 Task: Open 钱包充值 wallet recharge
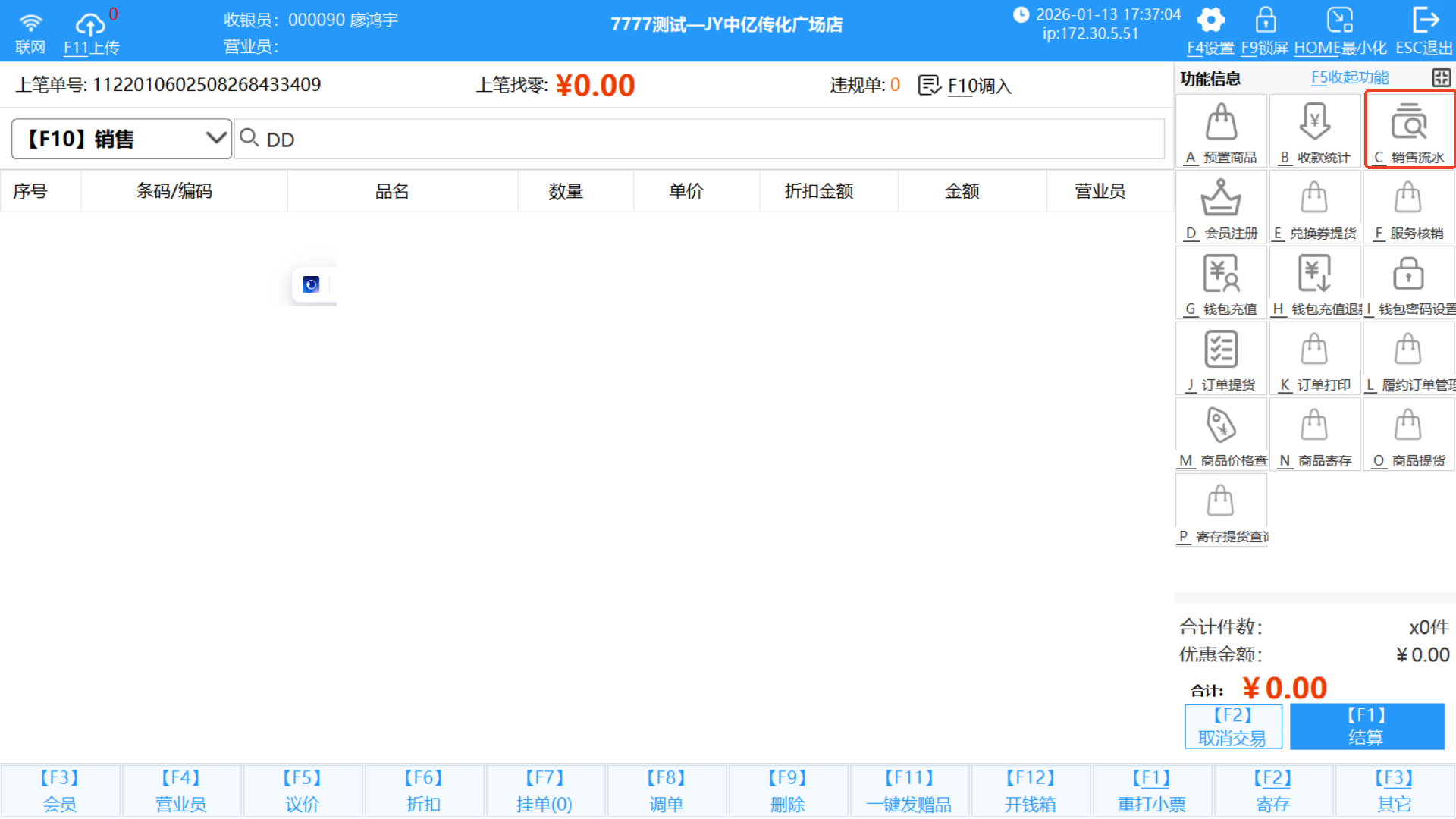(x=1221, y=283)
